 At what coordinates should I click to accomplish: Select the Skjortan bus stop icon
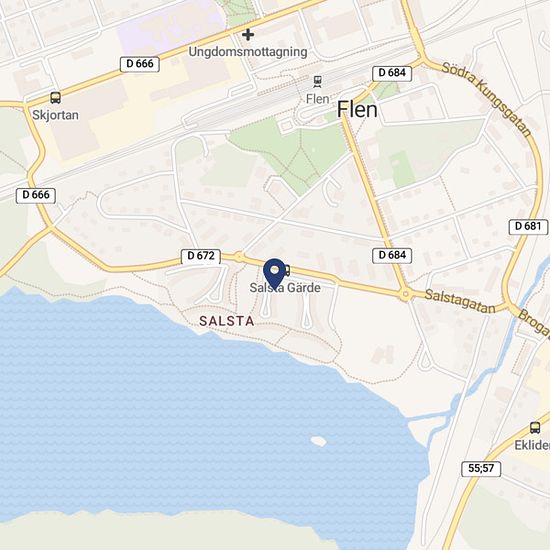click(x=55, y=98)
